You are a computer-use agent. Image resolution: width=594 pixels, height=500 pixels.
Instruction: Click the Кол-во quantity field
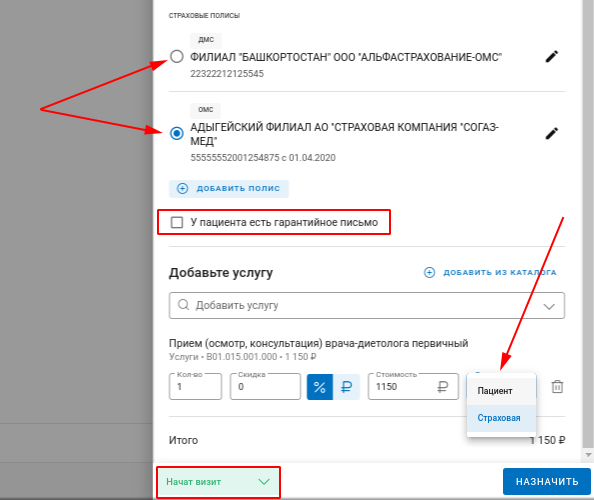click(x=195, y=387)
